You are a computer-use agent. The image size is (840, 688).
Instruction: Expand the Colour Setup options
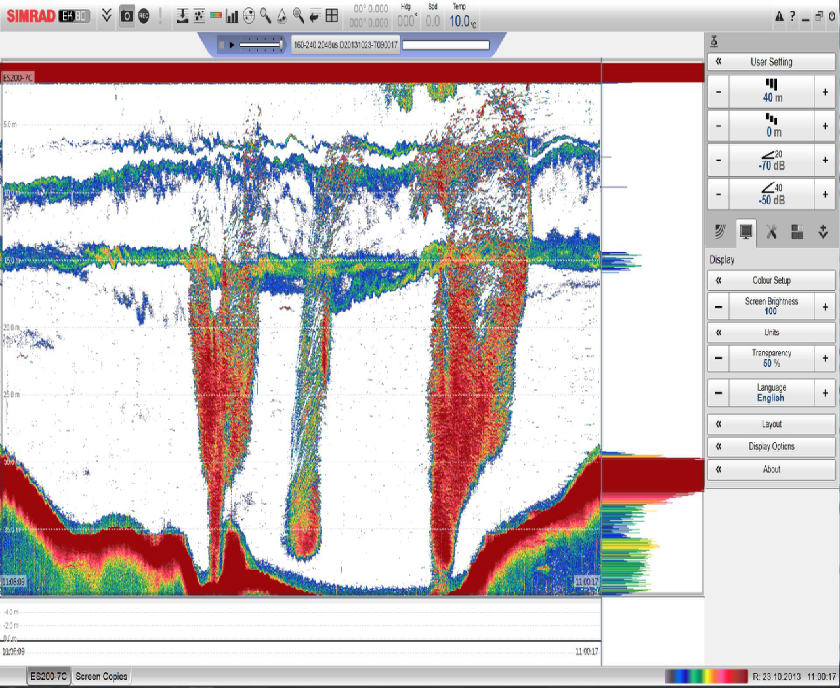tap(770, 280)
